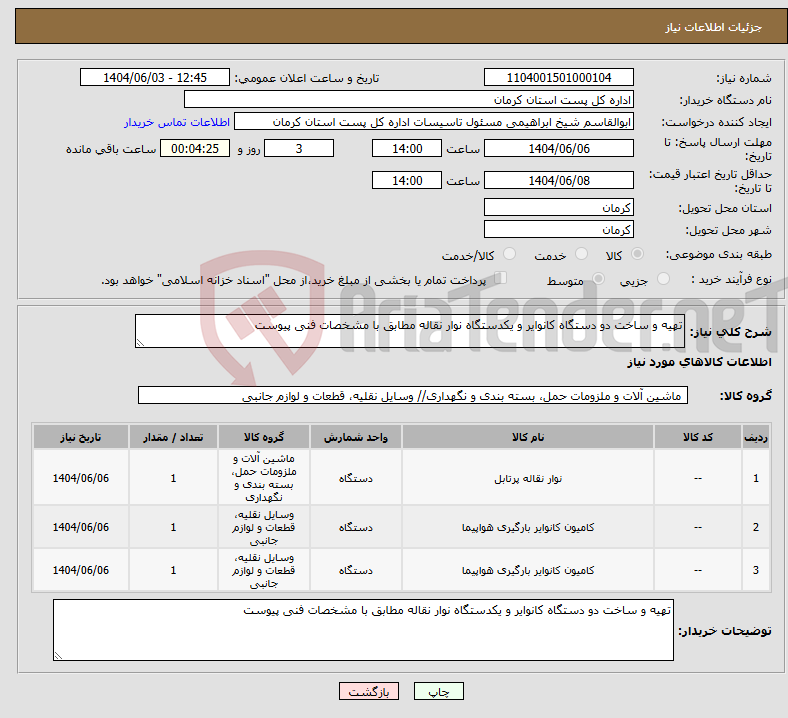Click the ردیف column header
The width and height of the screenshot is (788, 718).
[x=756, y=437]
